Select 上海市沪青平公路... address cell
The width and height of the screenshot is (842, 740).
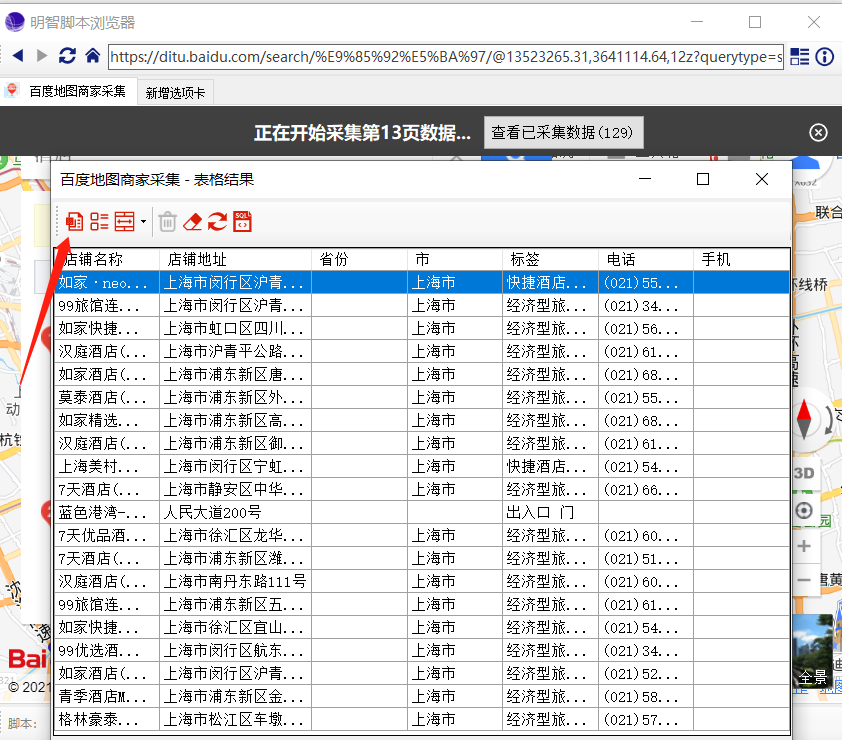click(235, 351)
